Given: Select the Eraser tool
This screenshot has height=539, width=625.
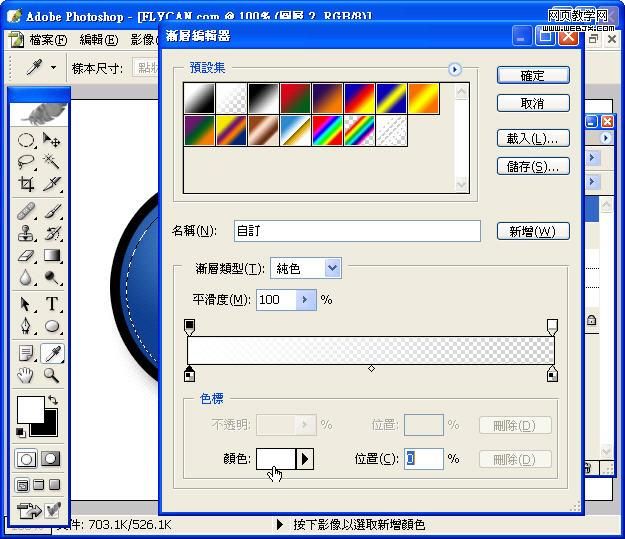Looking at the screenshot, I should (x=26, y=256).
